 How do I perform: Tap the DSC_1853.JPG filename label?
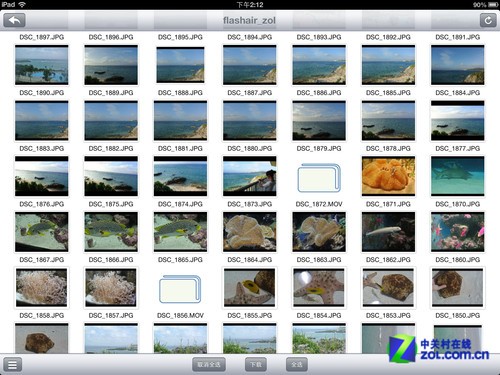pos(388,315)
